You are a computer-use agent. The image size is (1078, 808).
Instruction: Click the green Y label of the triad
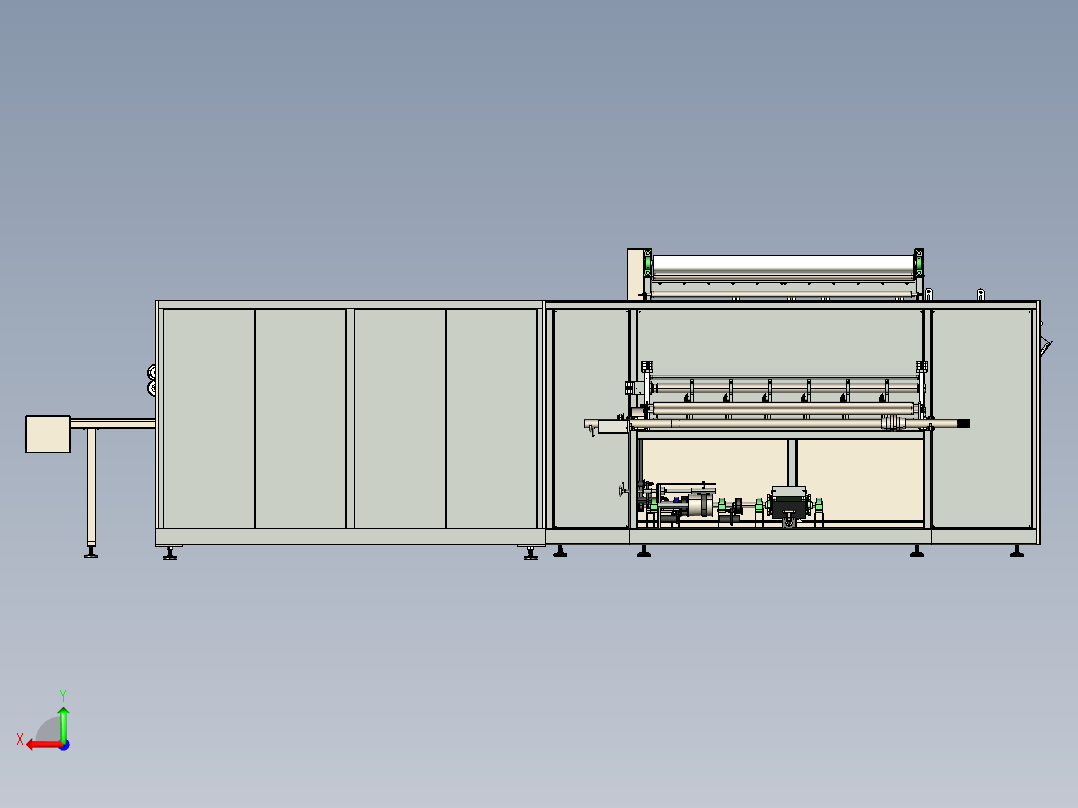63,695
